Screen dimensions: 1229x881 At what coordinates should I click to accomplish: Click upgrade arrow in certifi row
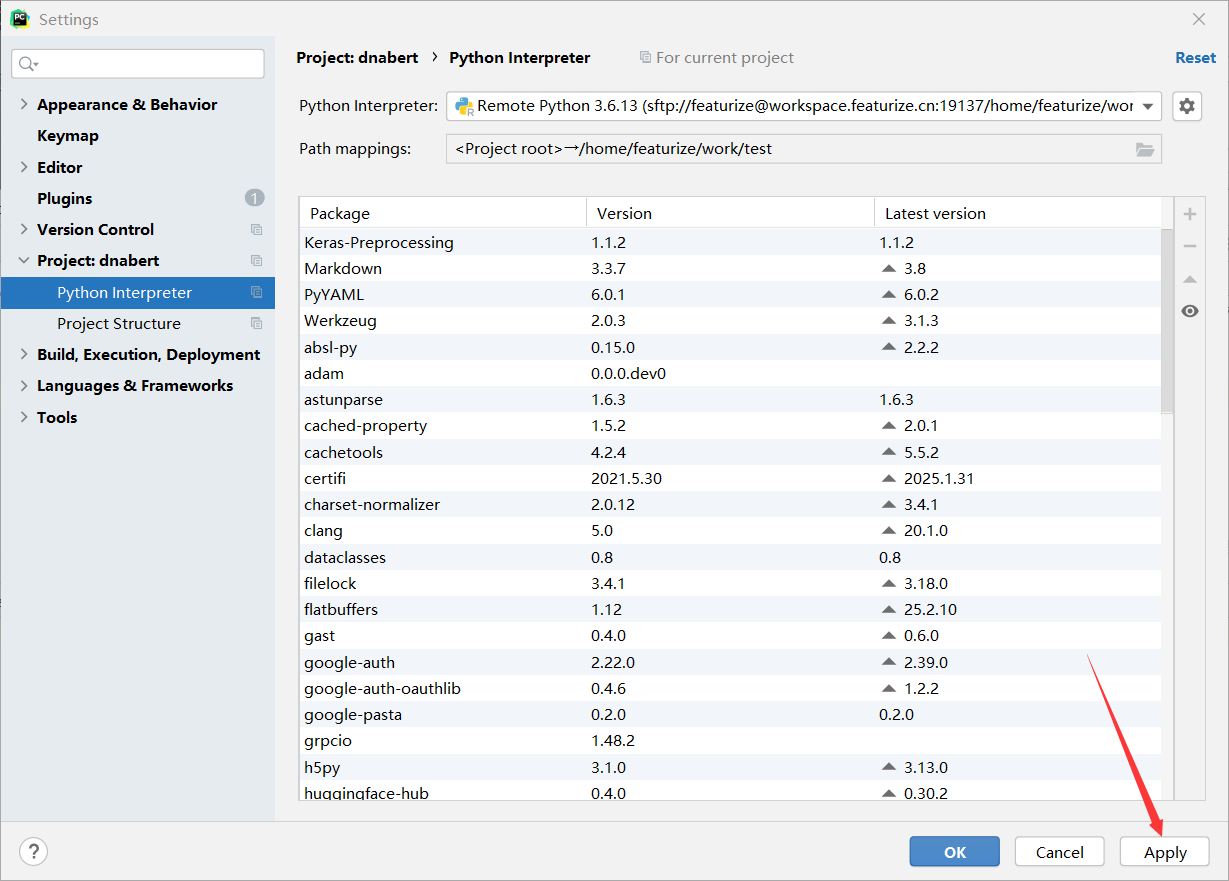[888, 478]
